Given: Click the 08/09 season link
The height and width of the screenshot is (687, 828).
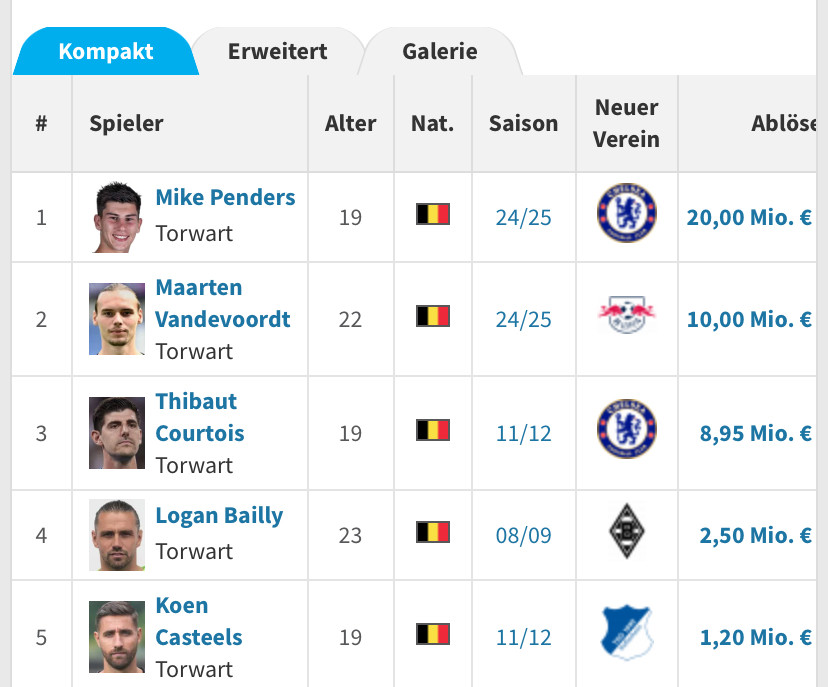Looking at the screenshot, I should point(523,535).
